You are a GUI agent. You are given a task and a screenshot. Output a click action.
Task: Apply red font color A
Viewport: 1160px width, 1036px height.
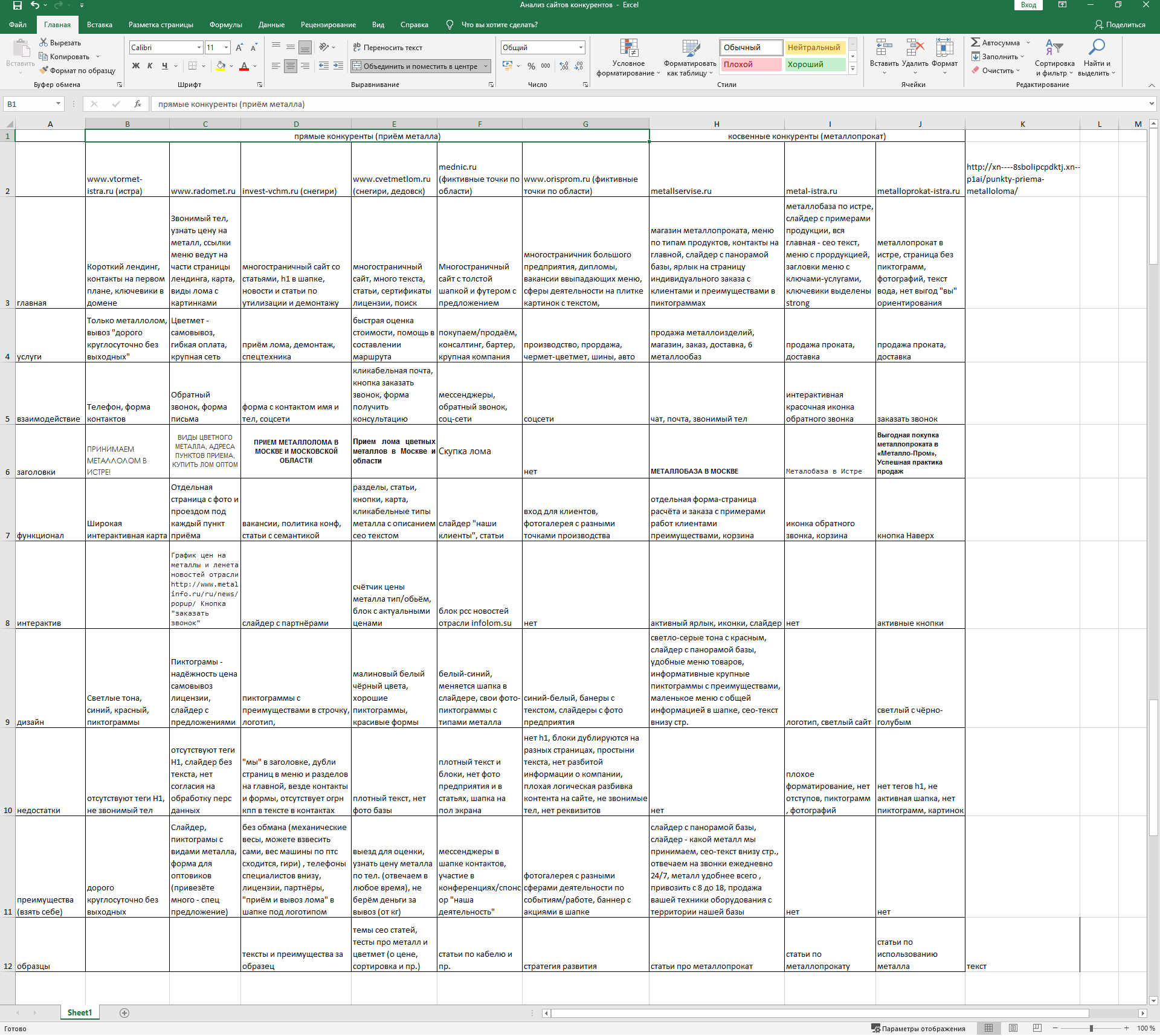point(244,66)
